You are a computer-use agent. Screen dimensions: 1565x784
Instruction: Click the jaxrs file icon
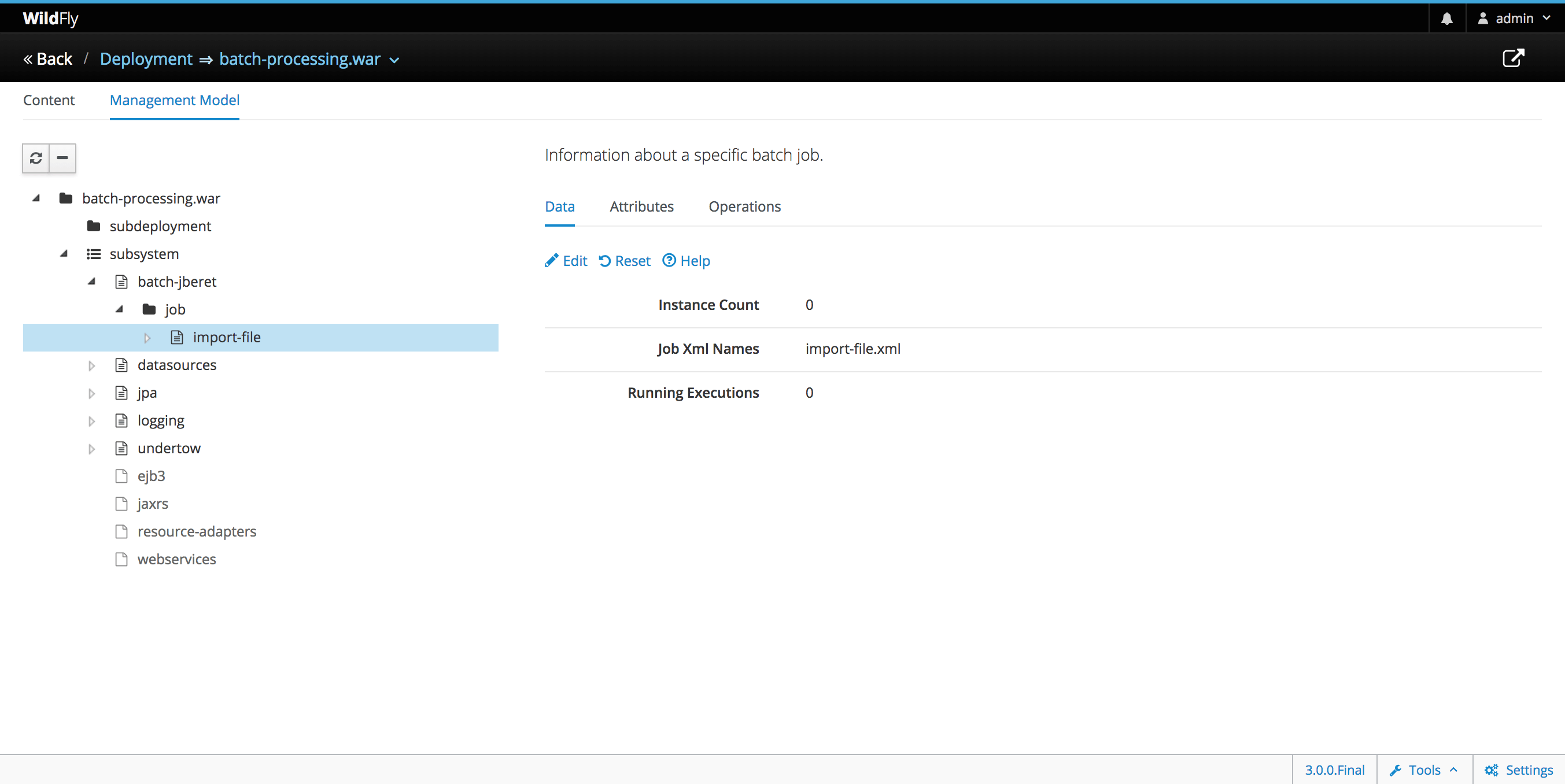coord(121,504)
